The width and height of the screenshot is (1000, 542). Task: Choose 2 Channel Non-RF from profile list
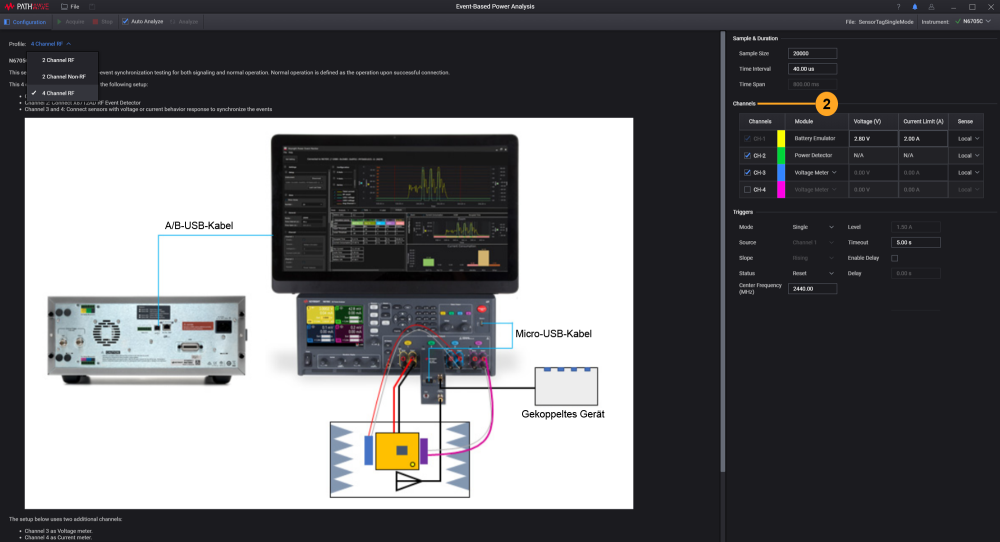tap(63, 76)
